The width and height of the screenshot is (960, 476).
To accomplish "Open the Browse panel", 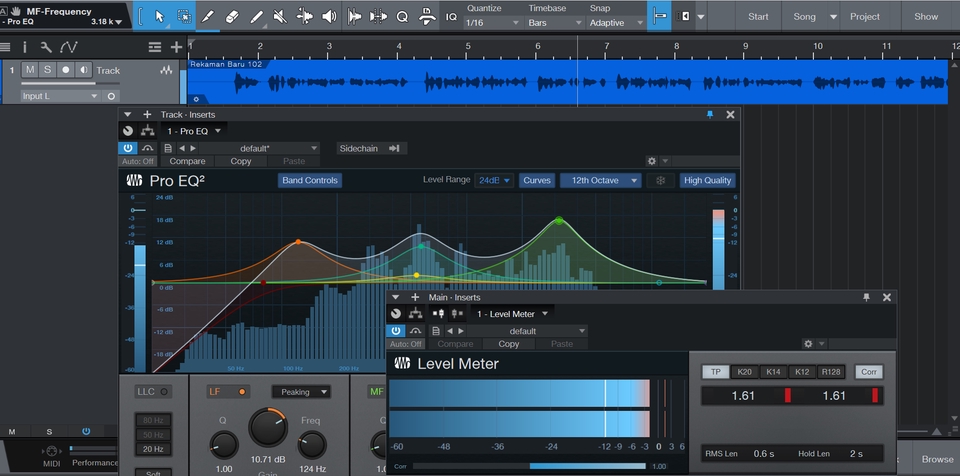I will pos(937,459).
